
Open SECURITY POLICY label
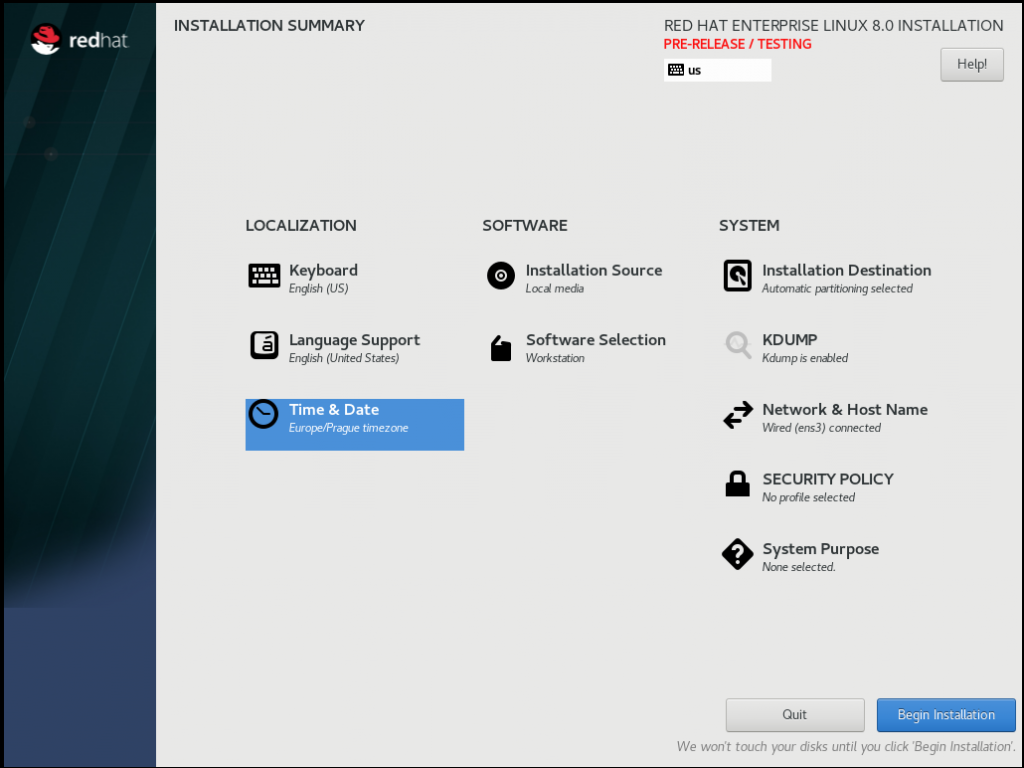pyautogui.click(x=828, y=479)
